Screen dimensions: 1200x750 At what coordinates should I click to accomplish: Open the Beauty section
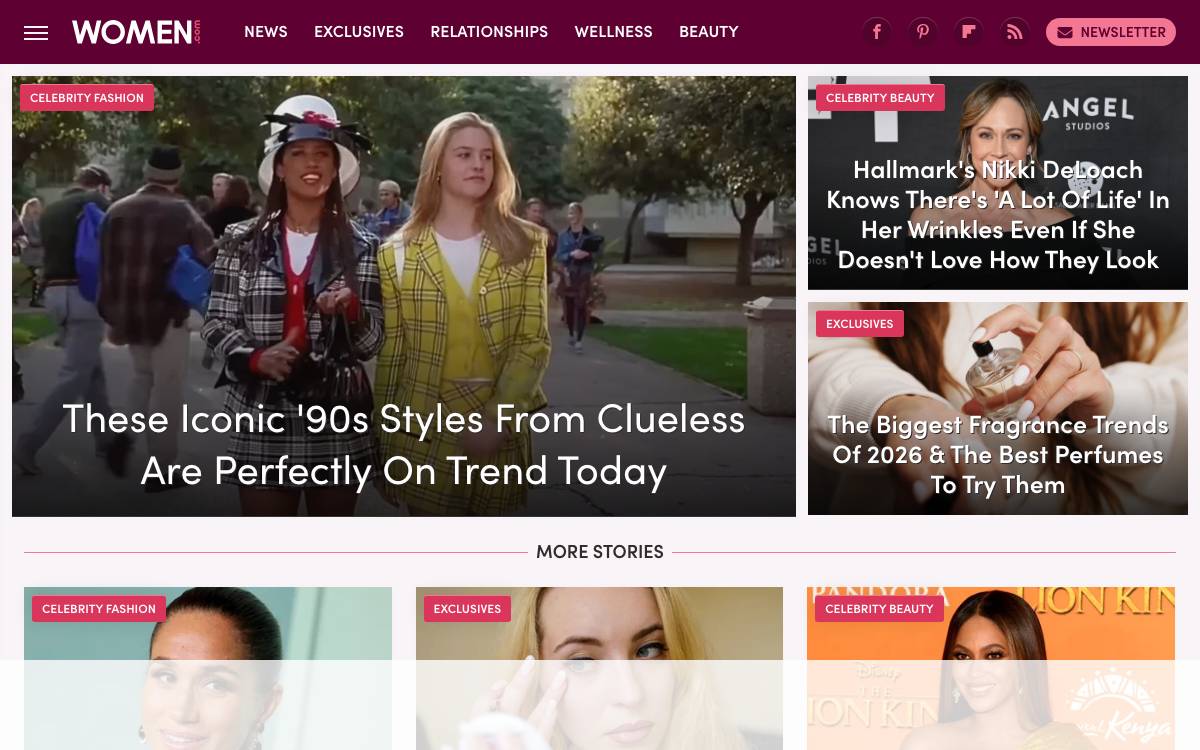(x=708, y=32)
